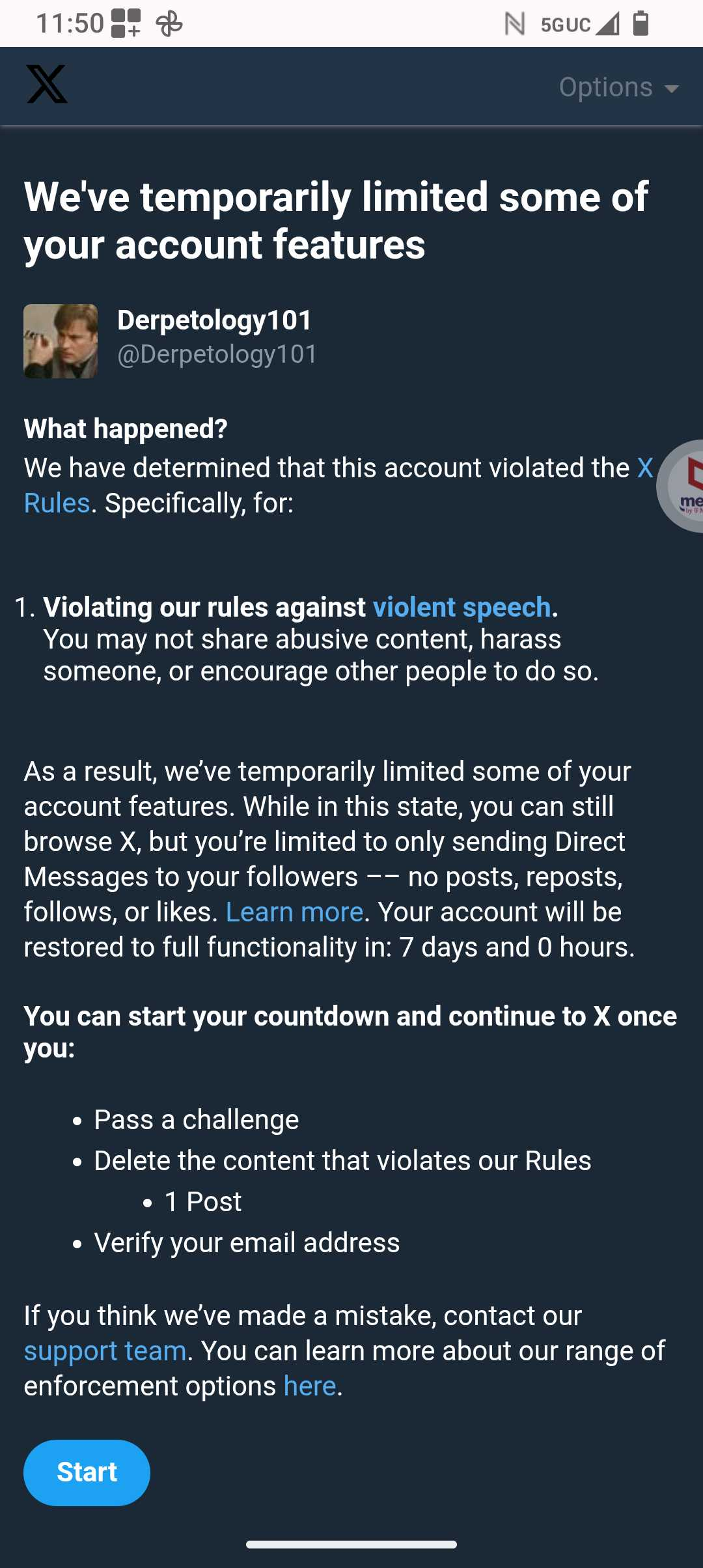This screenshot has width=703, height=1568.
Task: Contact the support team via link
Action: click(105, 1351)
